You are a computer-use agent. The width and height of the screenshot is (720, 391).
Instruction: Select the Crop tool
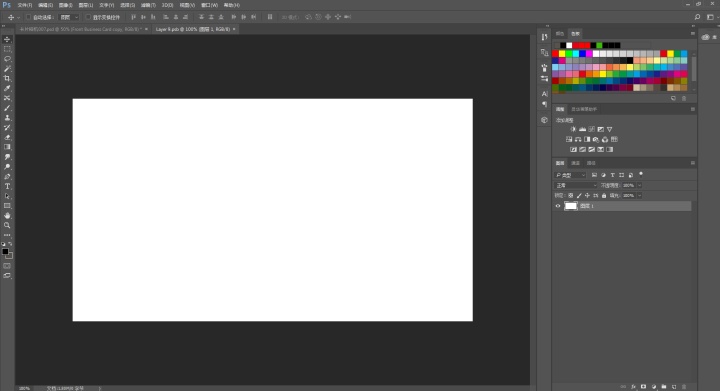tap(7, 78)
